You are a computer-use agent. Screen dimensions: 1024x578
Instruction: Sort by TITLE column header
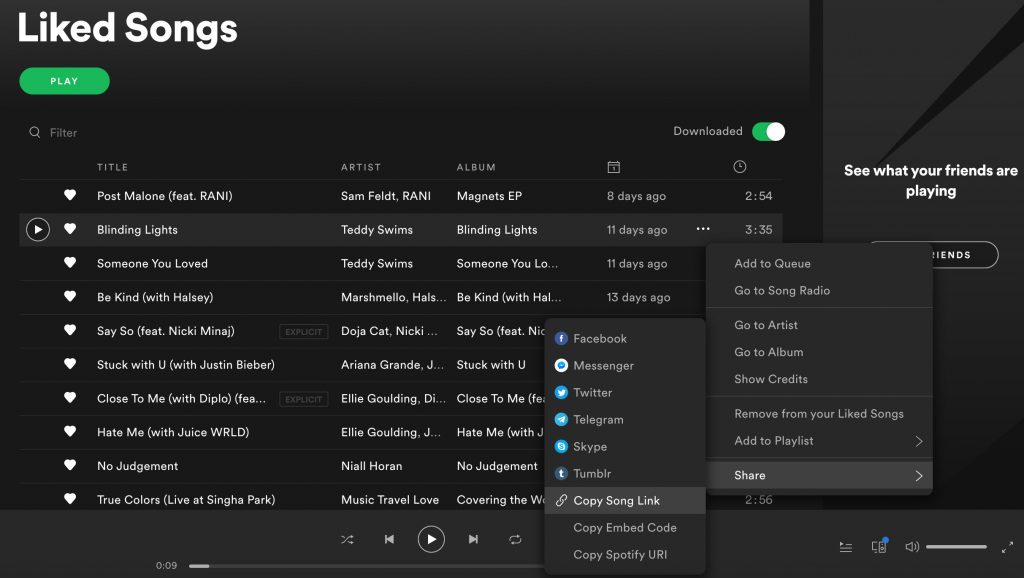pyautogui.click(x=112, y=167)
